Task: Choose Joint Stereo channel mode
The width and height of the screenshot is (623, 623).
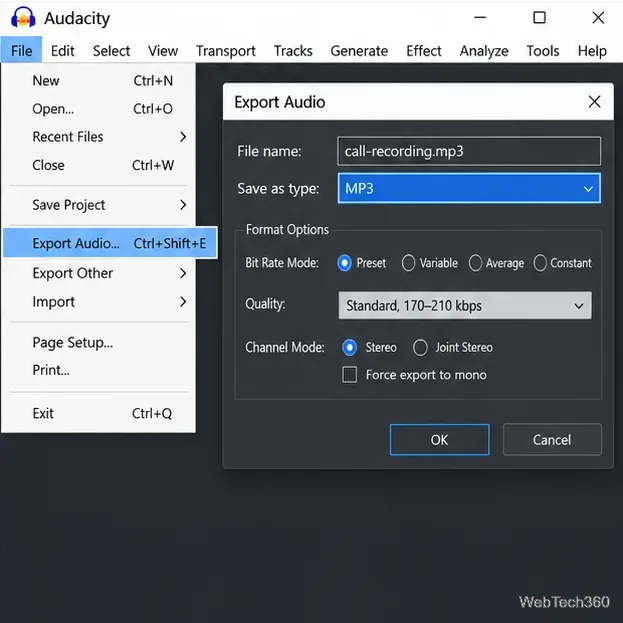Action: click(x=420, y=347)
